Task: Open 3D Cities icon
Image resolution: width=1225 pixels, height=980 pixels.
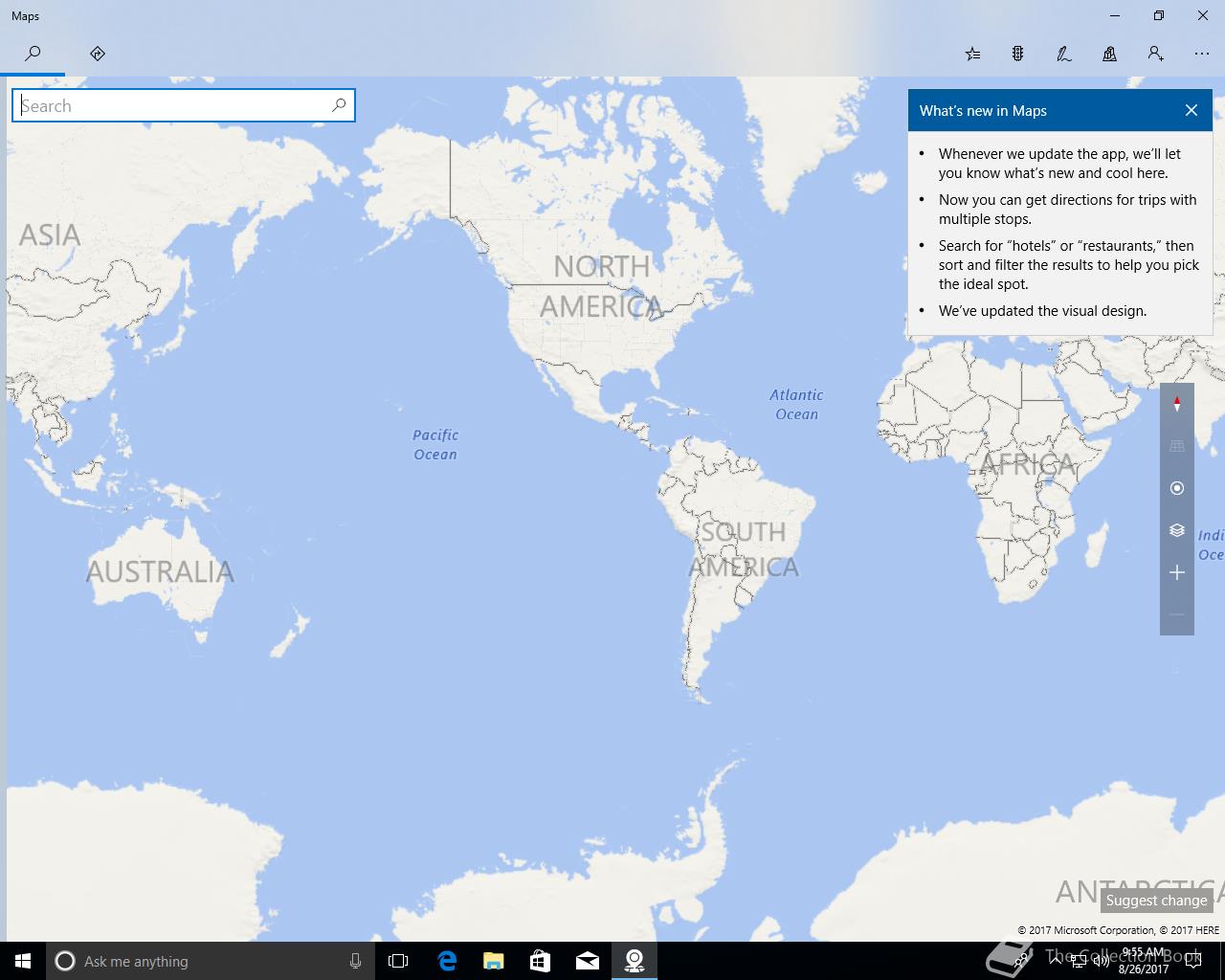Action: click(x=1110, y=54)
